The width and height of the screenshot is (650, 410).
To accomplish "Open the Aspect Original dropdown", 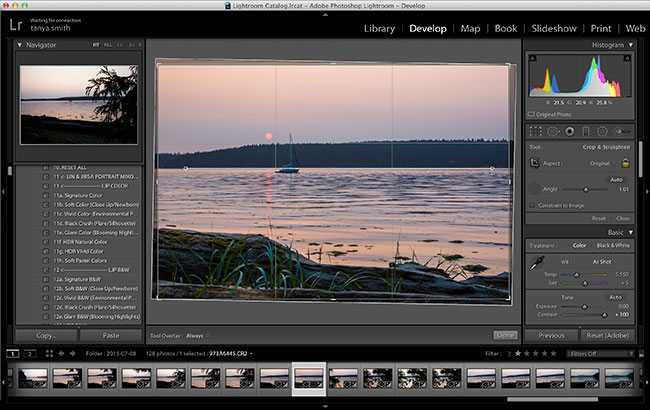I will pyautogui.click(x=602, y=163).
